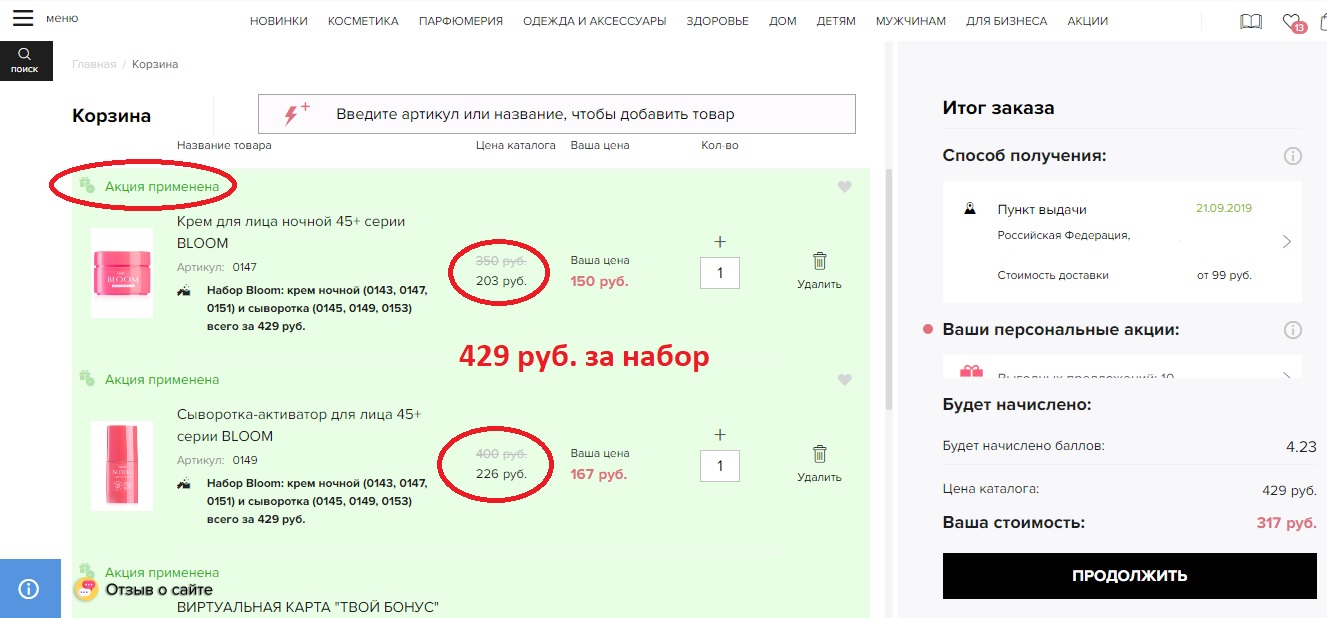Click the 'Кол-во' column header

pos(720,145)
